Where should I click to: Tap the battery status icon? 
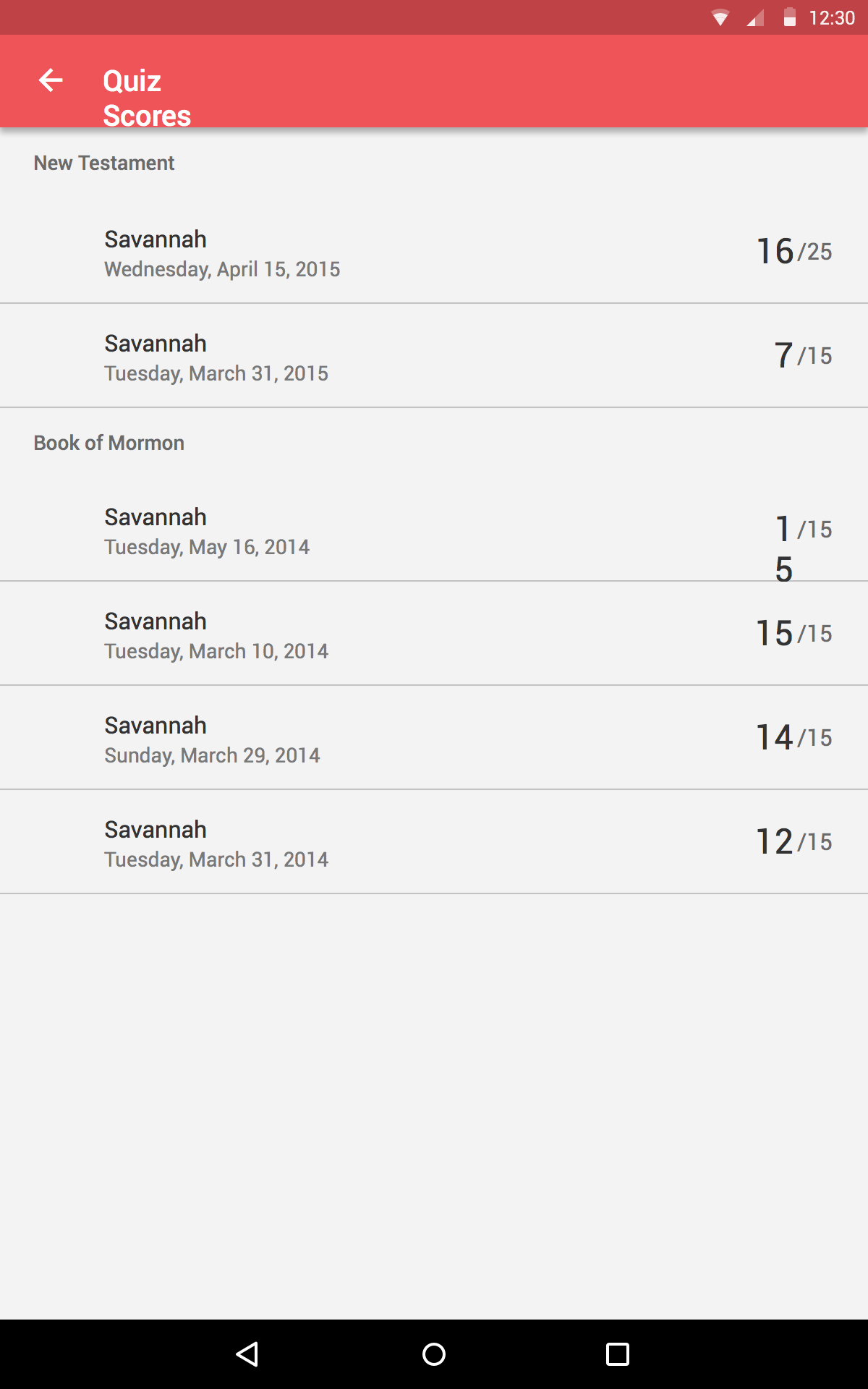(x=789, y=17)
